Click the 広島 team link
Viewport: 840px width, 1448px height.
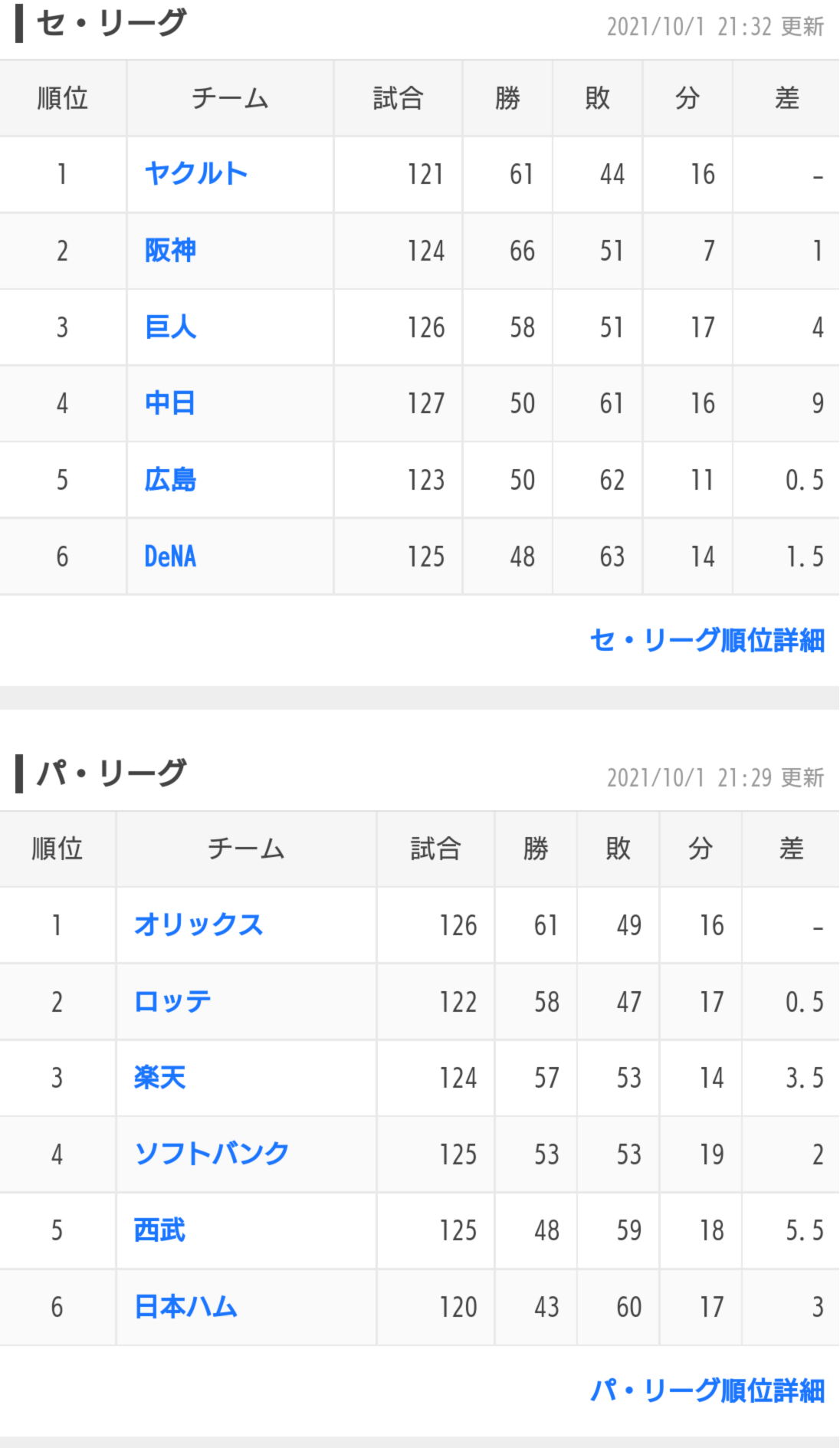coord(171,480)
